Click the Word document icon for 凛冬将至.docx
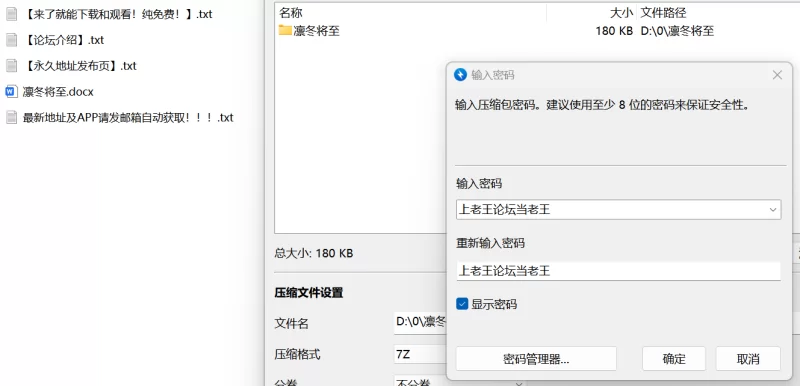 (11, 92)
